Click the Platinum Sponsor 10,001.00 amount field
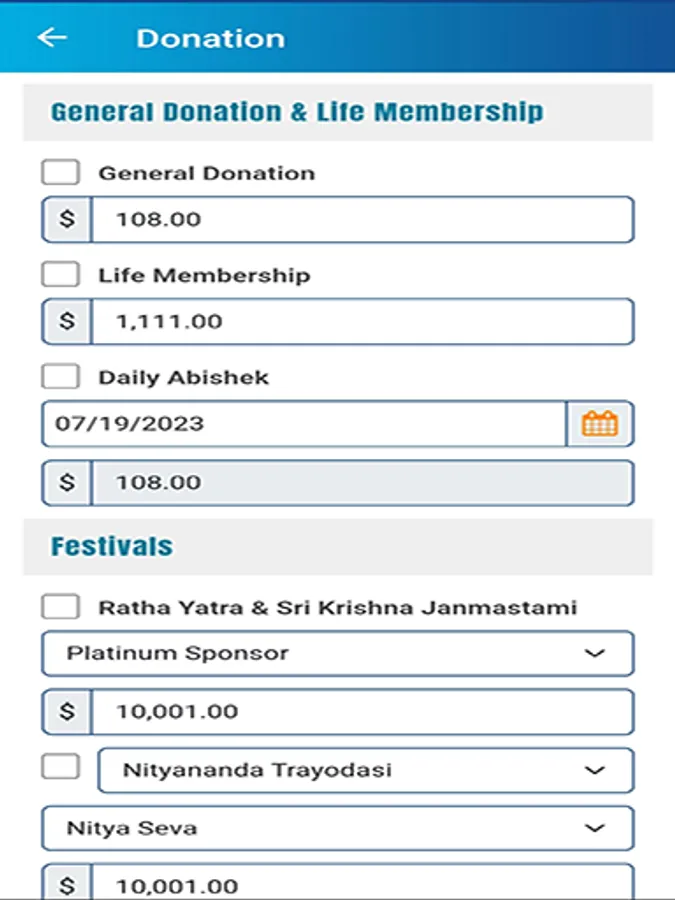 362,712
